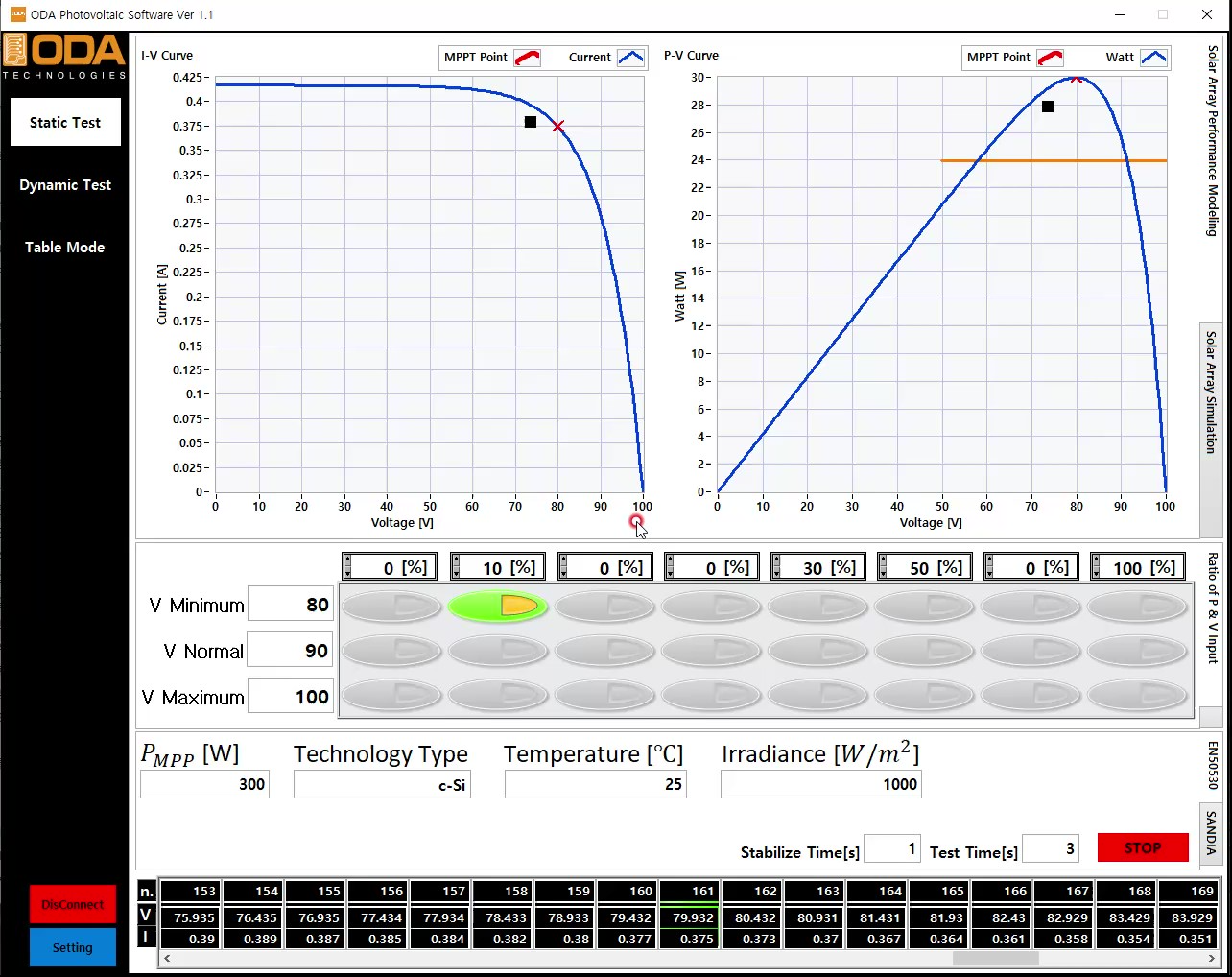Viewport: 1232px width, 977px height.
Task: Click the MPPT Point legend icon in P-V Curve
Action: [x=1050, y=58]
